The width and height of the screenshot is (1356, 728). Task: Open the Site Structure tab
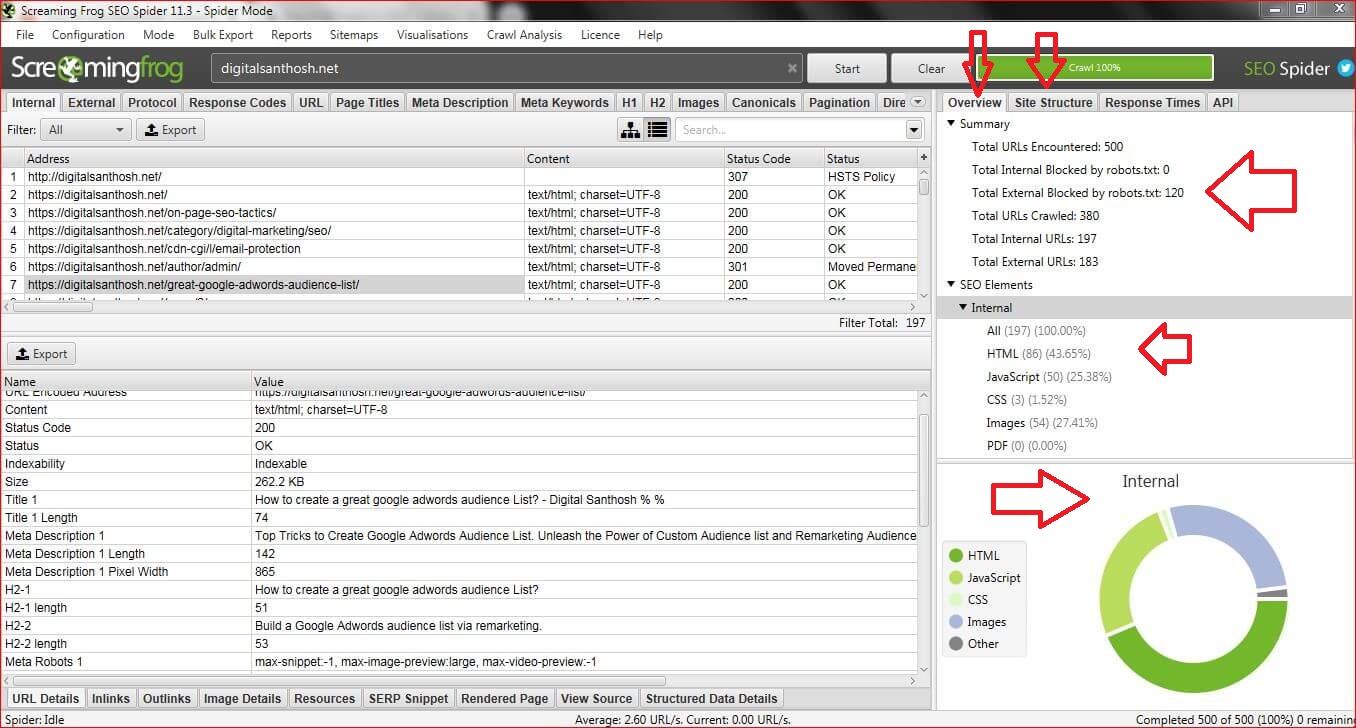(x=1053, y=102)
